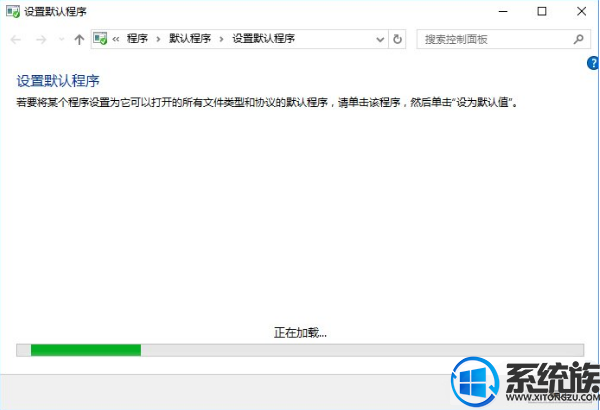Image resolution: width=600 pixels, height=410 pixels.
Task: Go forward using the forward arrow
Action: 41,39
